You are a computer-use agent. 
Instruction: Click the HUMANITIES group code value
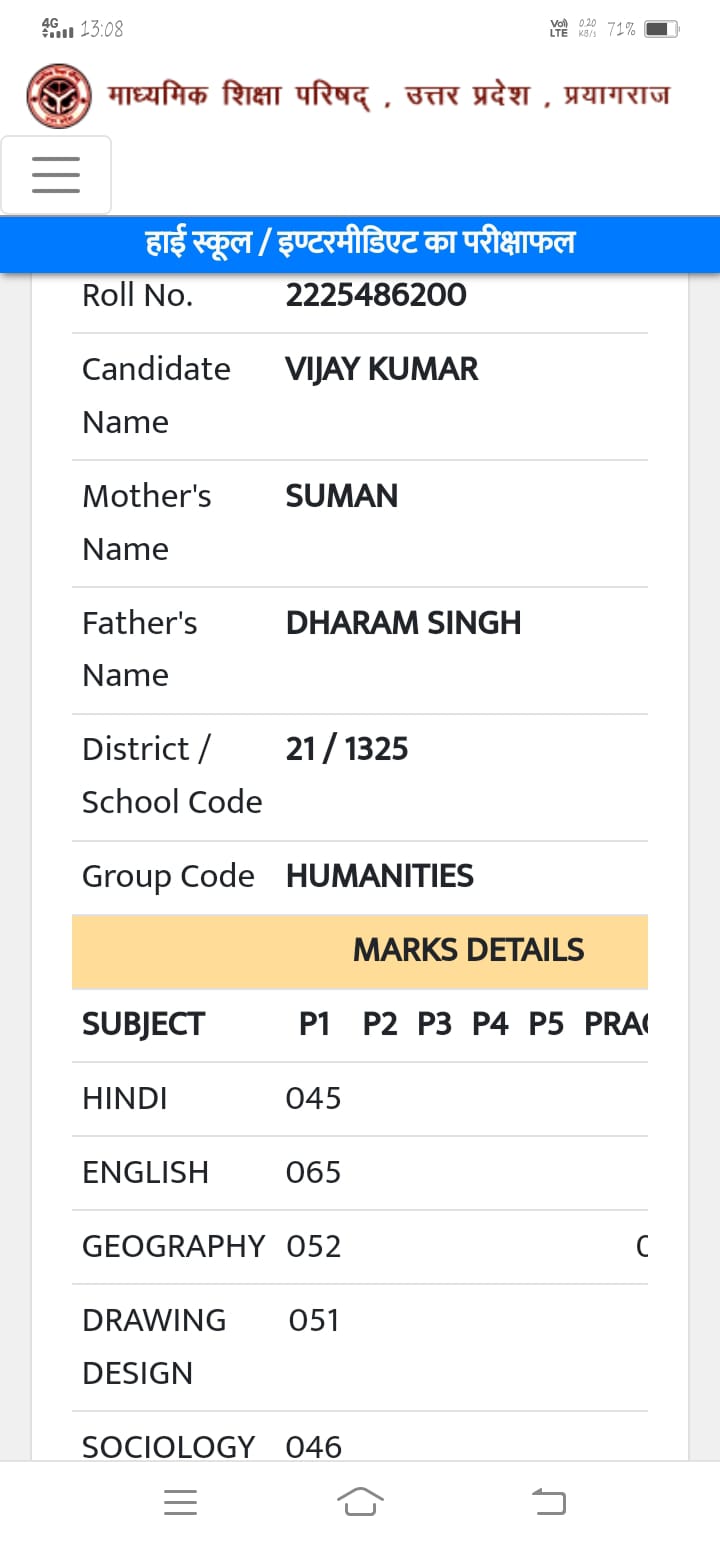380,876
